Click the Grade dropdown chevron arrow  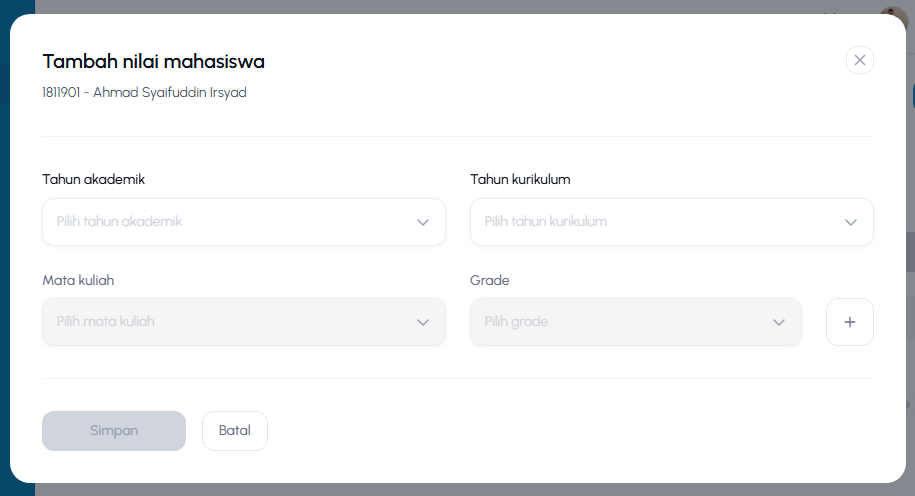tap(778, 322)
